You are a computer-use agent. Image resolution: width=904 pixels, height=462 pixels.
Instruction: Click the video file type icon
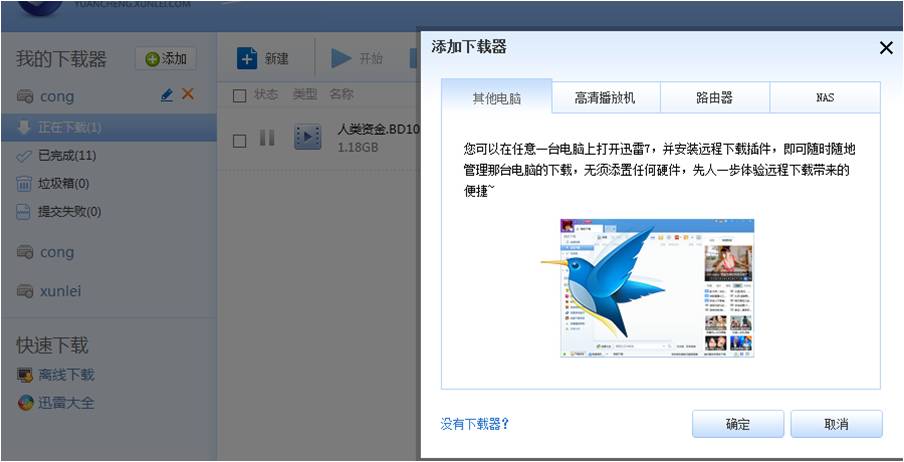tap(307, 138)
